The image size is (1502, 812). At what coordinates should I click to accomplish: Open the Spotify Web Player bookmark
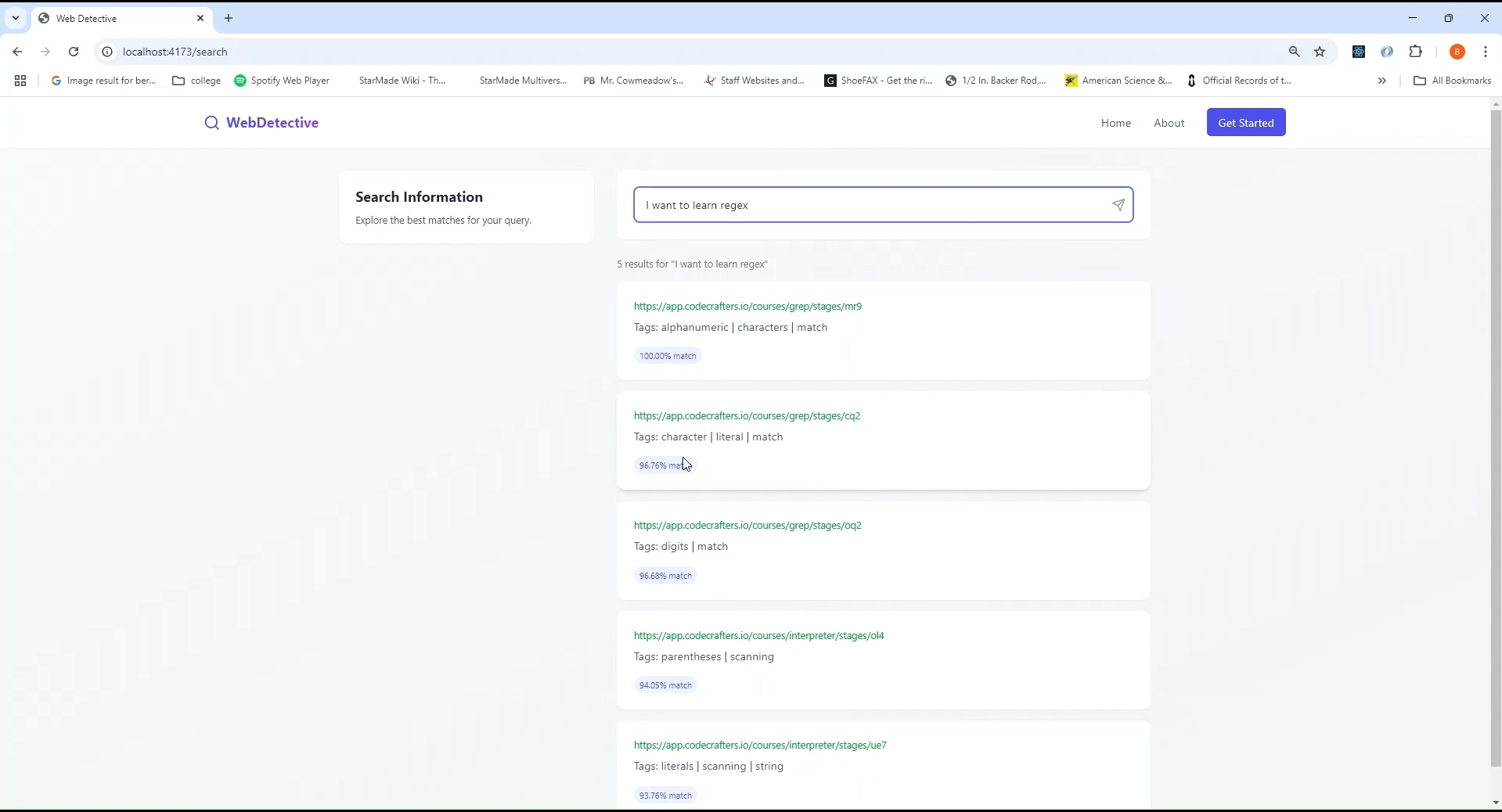282,81
